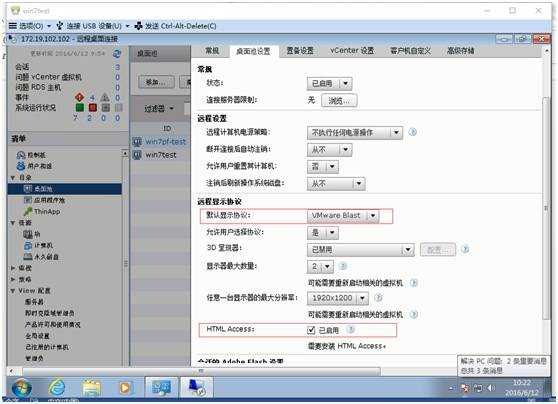Launch Internet Explorer from the taskbar
Viewport: 558px width, 404px height.
(x=57, y=388)
